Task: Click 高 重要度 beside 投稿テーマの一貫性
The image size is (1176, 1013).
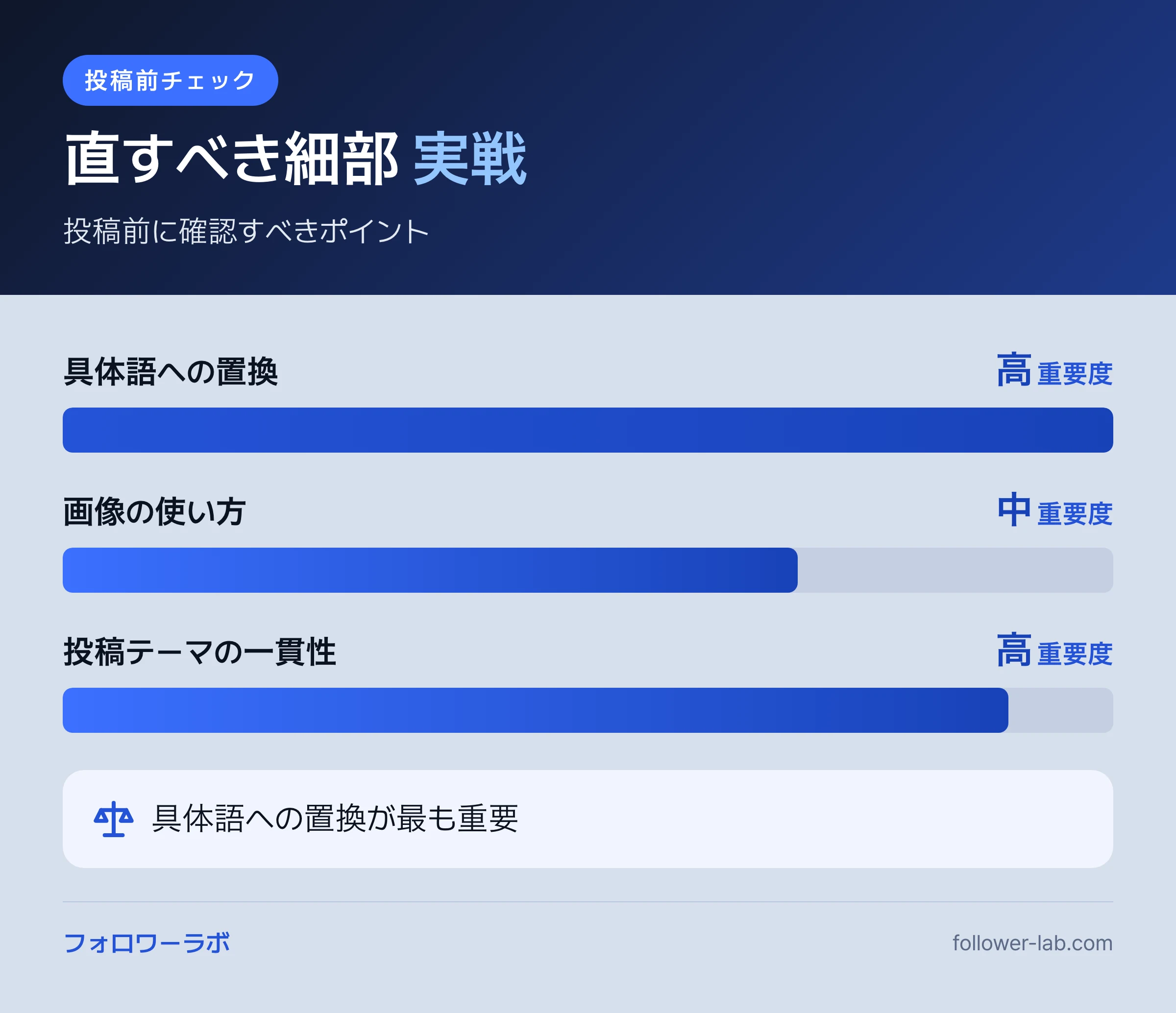Action: pyautogui.click(x=1054, y=651)
